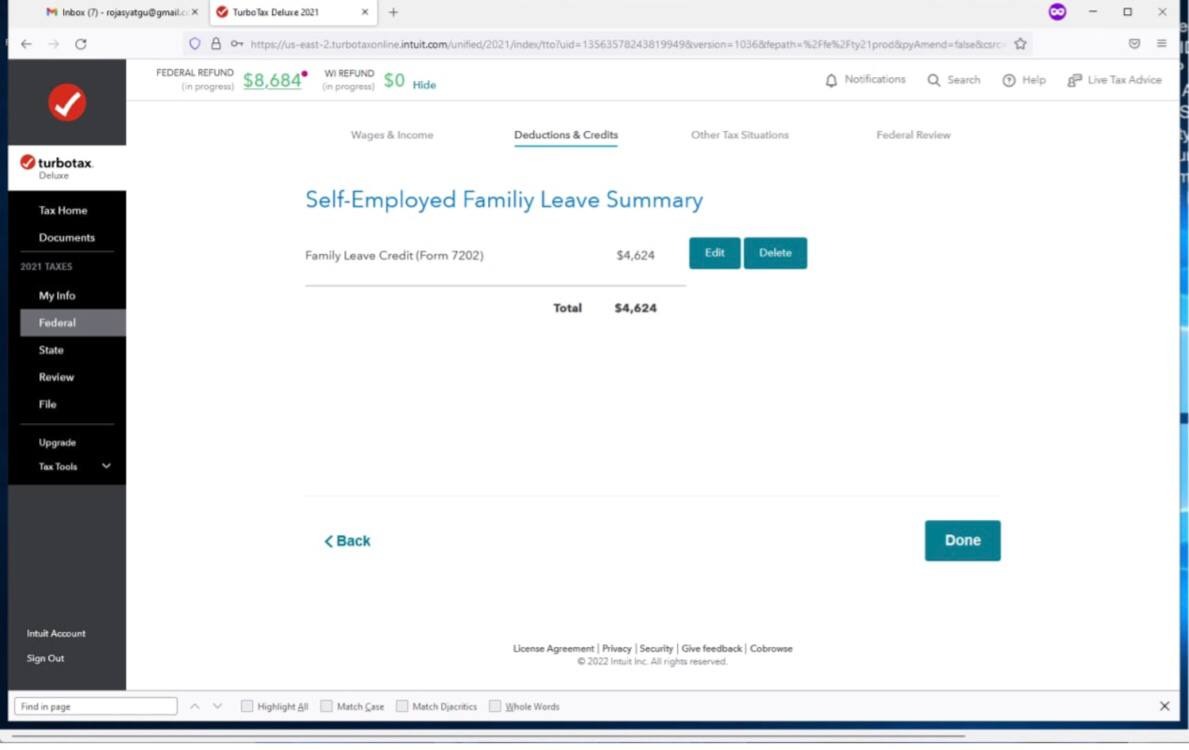Screen dimensions: 1189x750
Task: Open the Privacy footer link
Action: point(616,648)
